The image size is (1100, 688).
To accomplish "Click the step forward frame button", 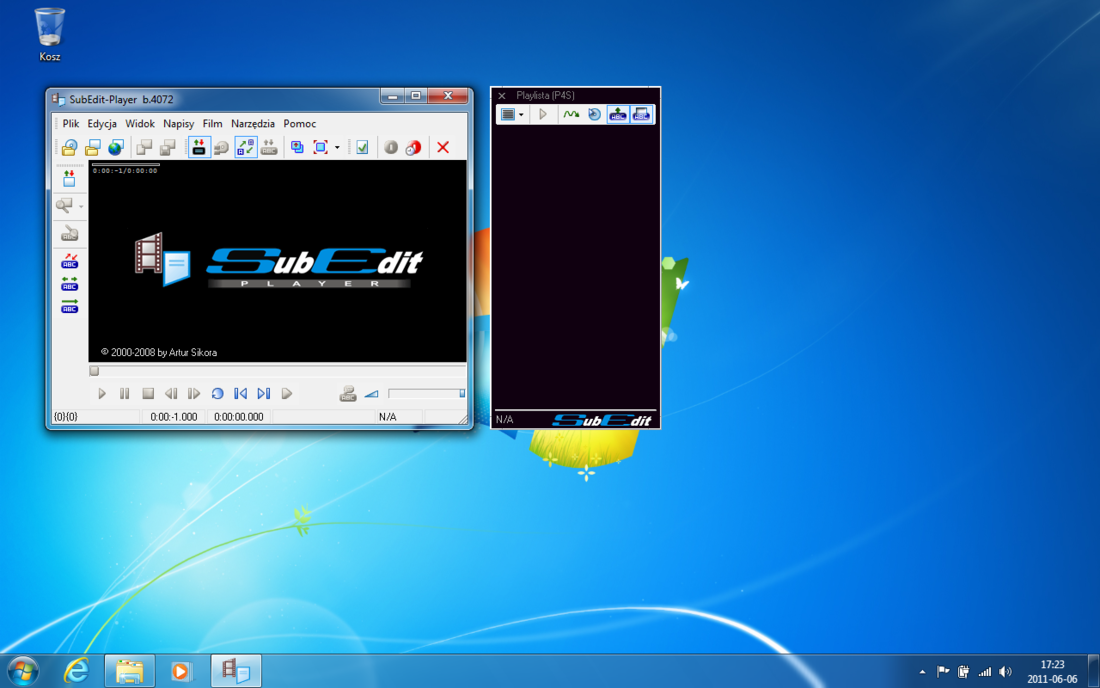I will click(194, 394).
